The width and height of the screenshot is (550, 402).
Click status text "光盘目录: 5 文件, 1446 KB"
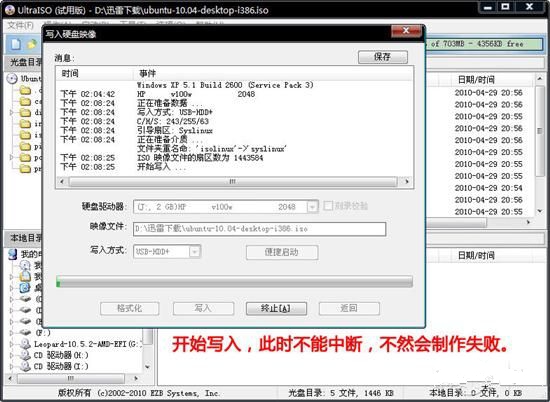341,393
